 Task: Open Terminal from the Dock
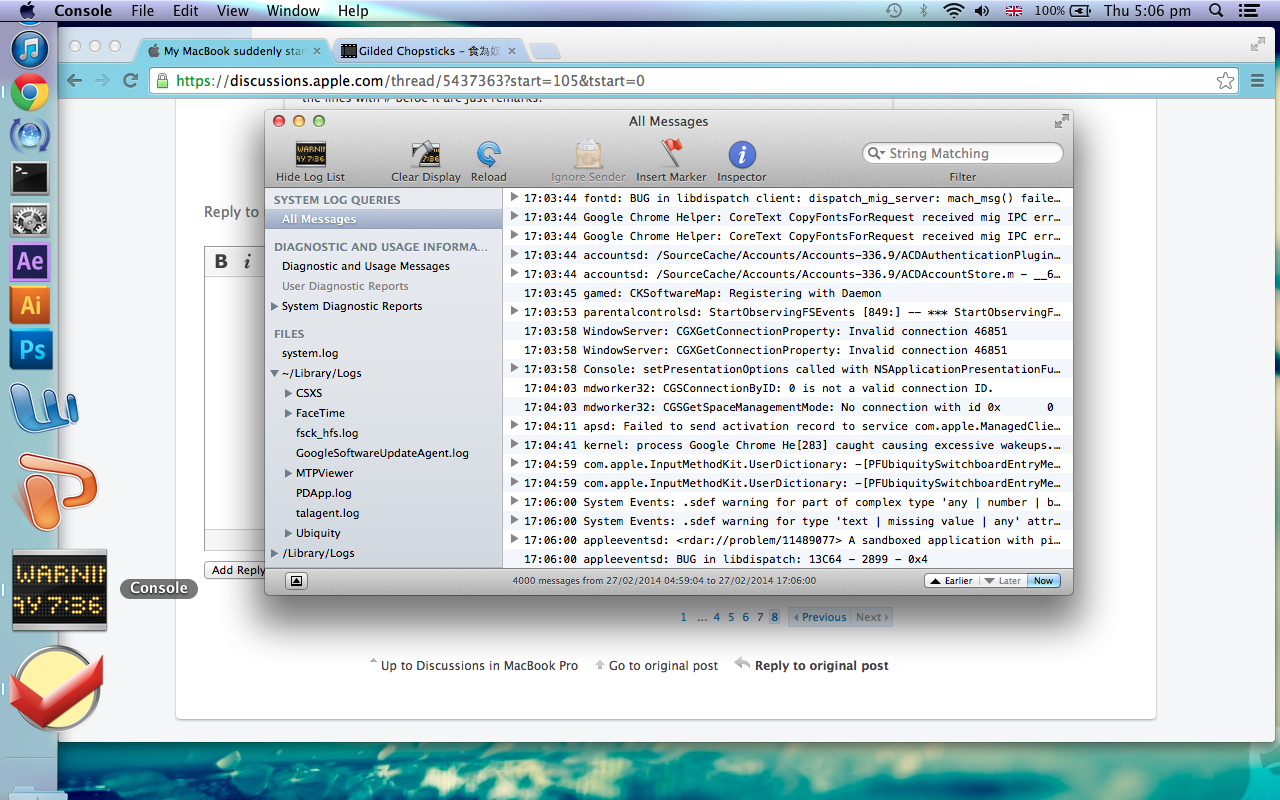pos(30,178)
